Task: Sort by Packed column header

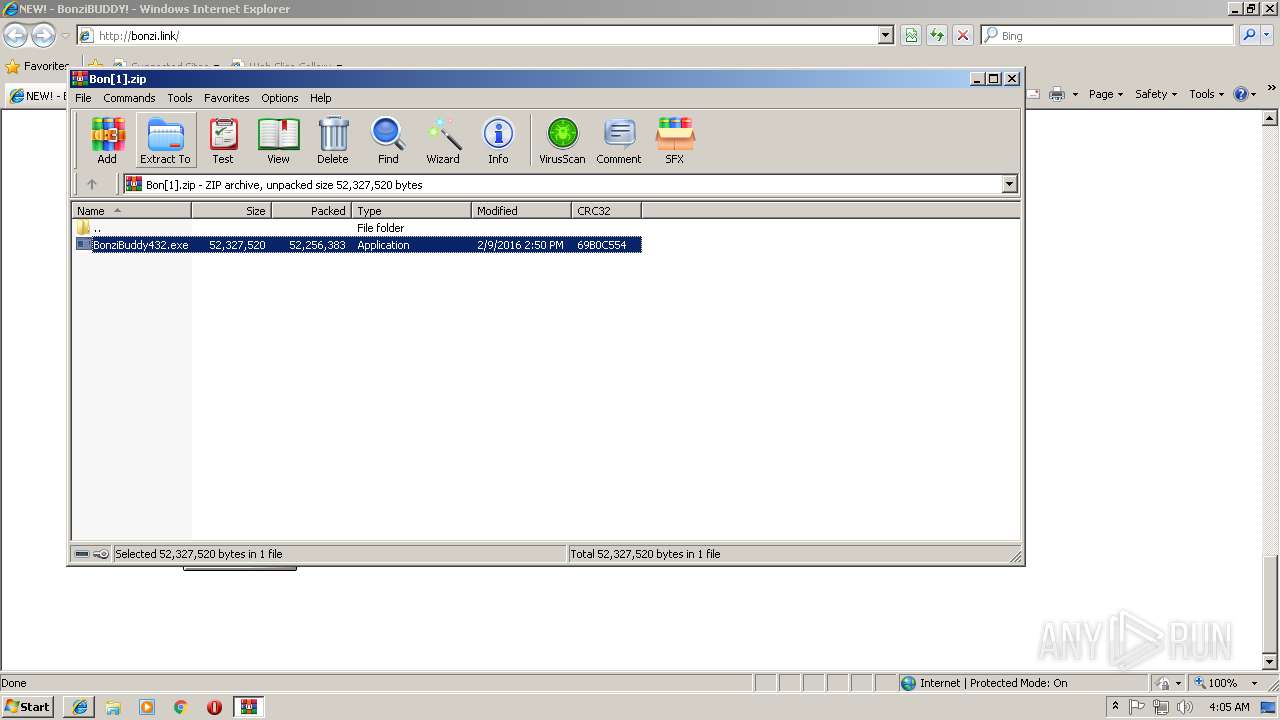Action: point(311,211)
